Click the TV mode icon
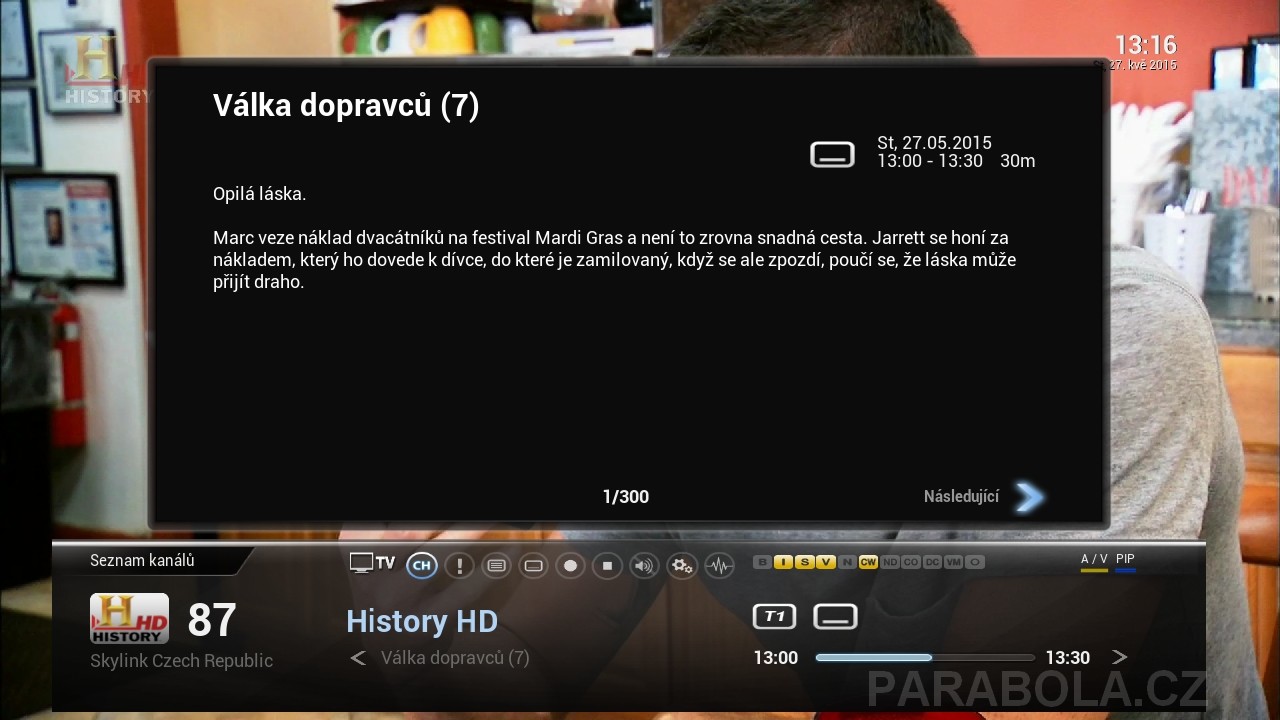This screenshot has width=1280, height=720. [x=372, y=563]
